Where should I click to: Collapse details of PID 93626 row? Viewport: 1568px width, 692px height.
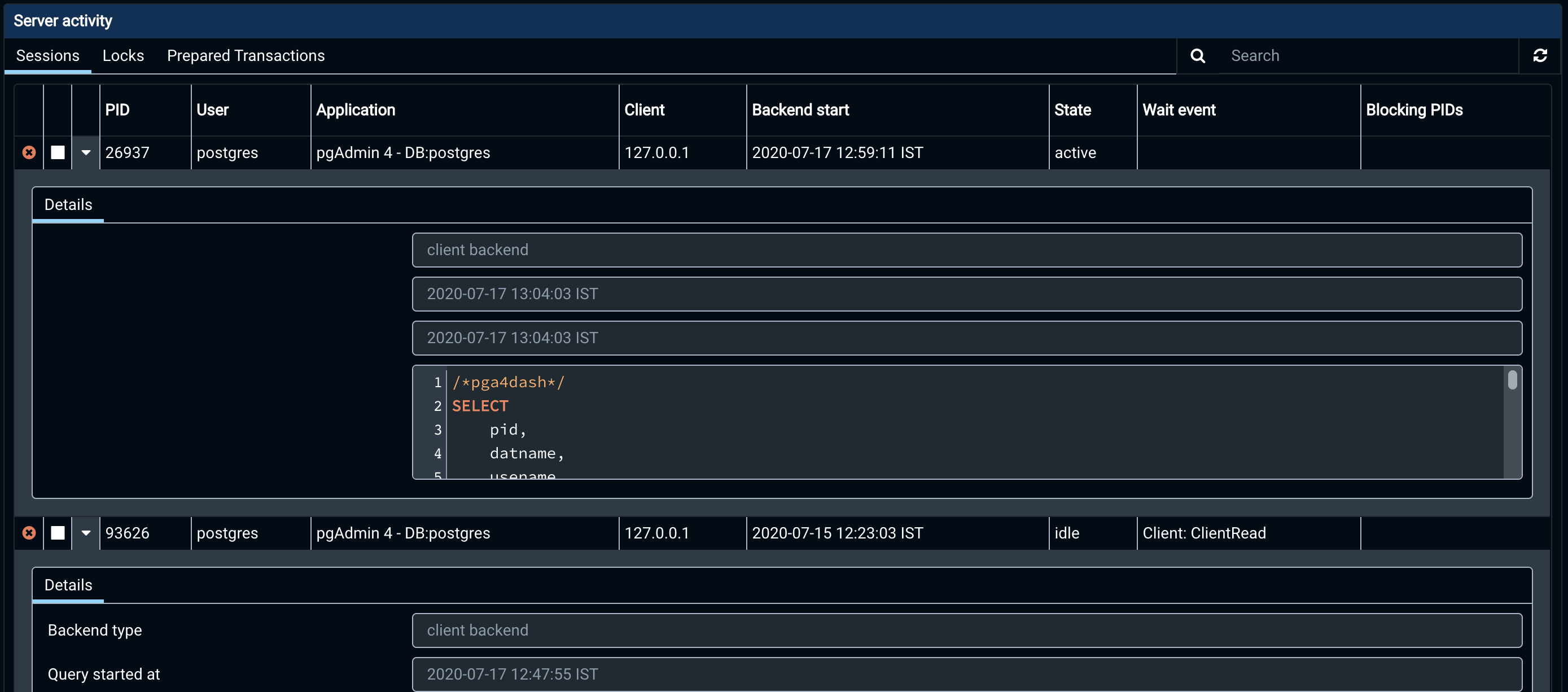[x=86, y=532]
